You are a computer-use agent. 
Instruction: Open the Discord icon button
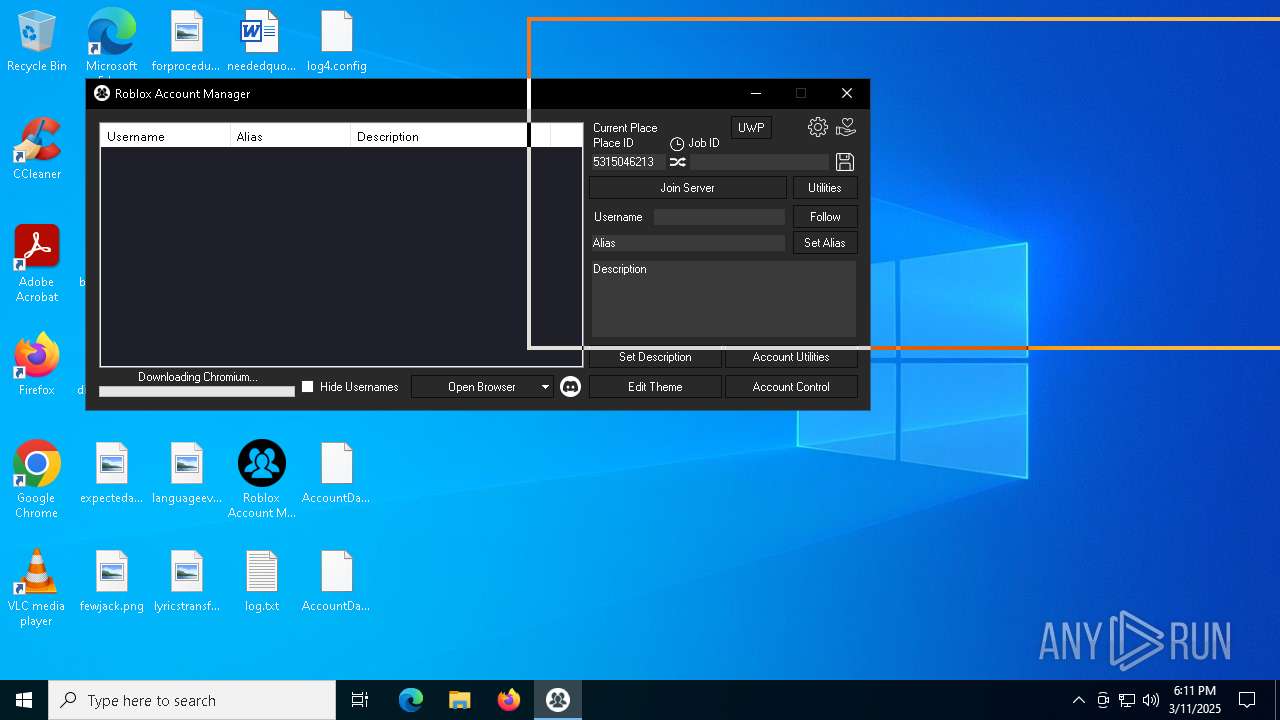pos(570,386)
